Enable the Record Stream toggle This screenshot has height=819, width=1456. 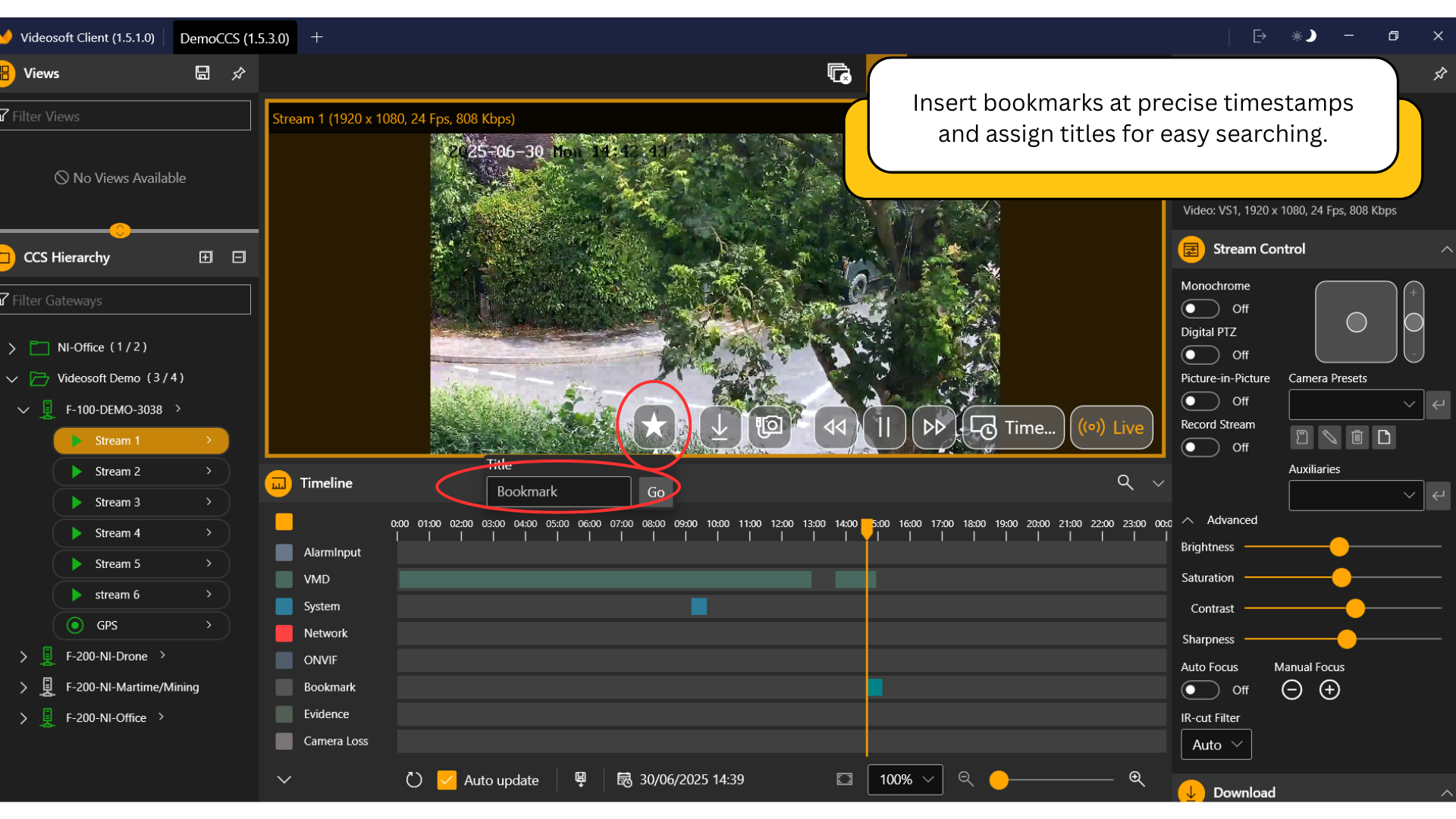(1200, 447)
